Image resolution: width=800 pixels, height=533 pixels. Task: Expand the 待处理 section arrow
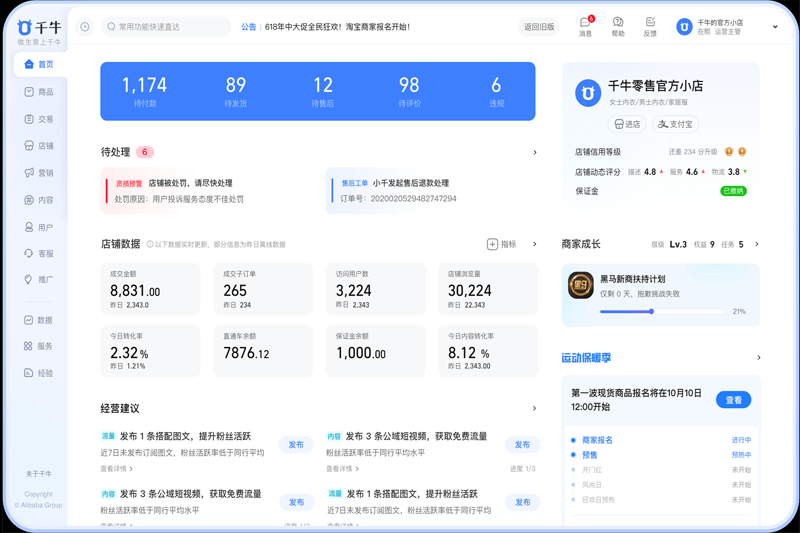coord(535,153)
